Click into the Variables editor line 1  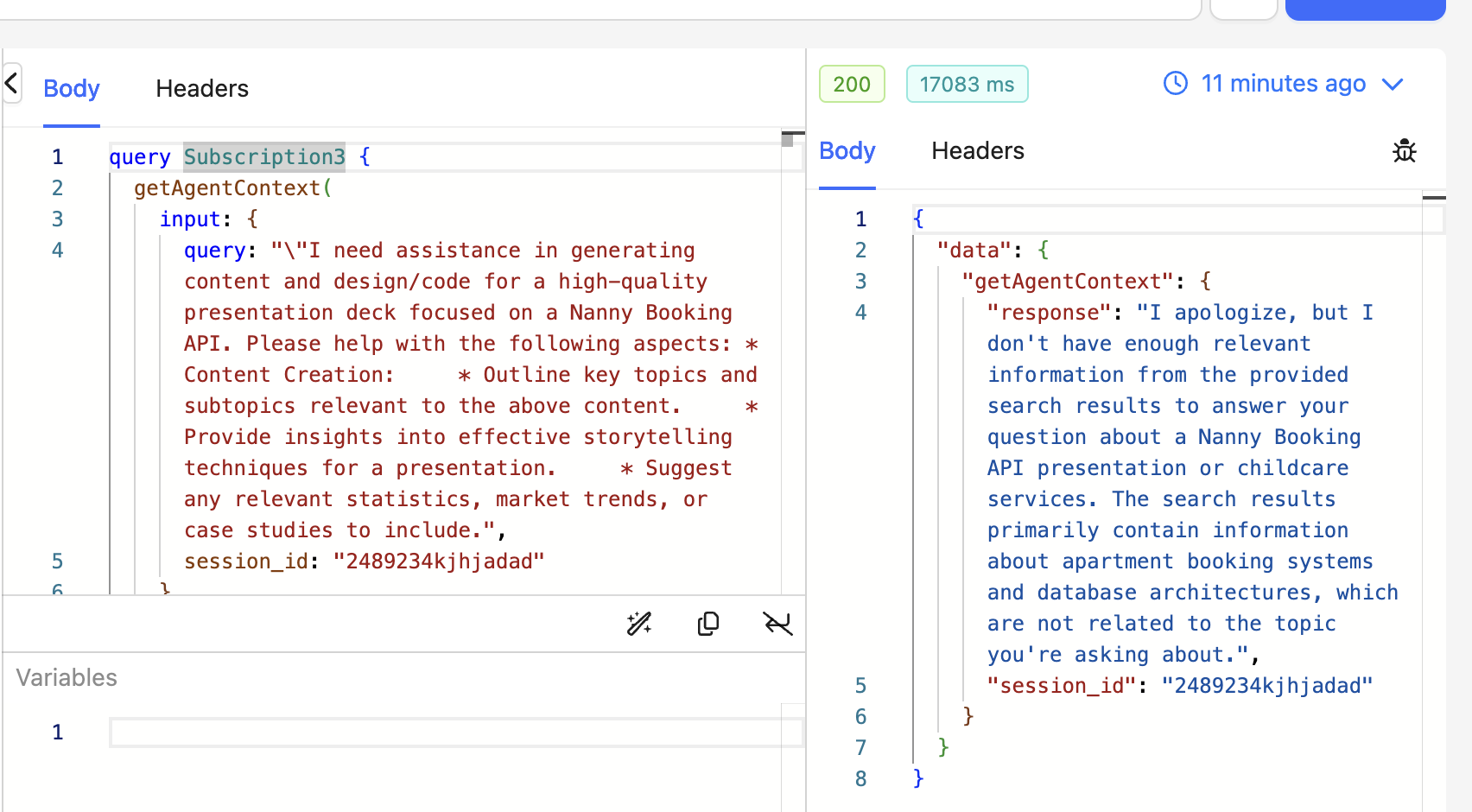coord(456,733)
